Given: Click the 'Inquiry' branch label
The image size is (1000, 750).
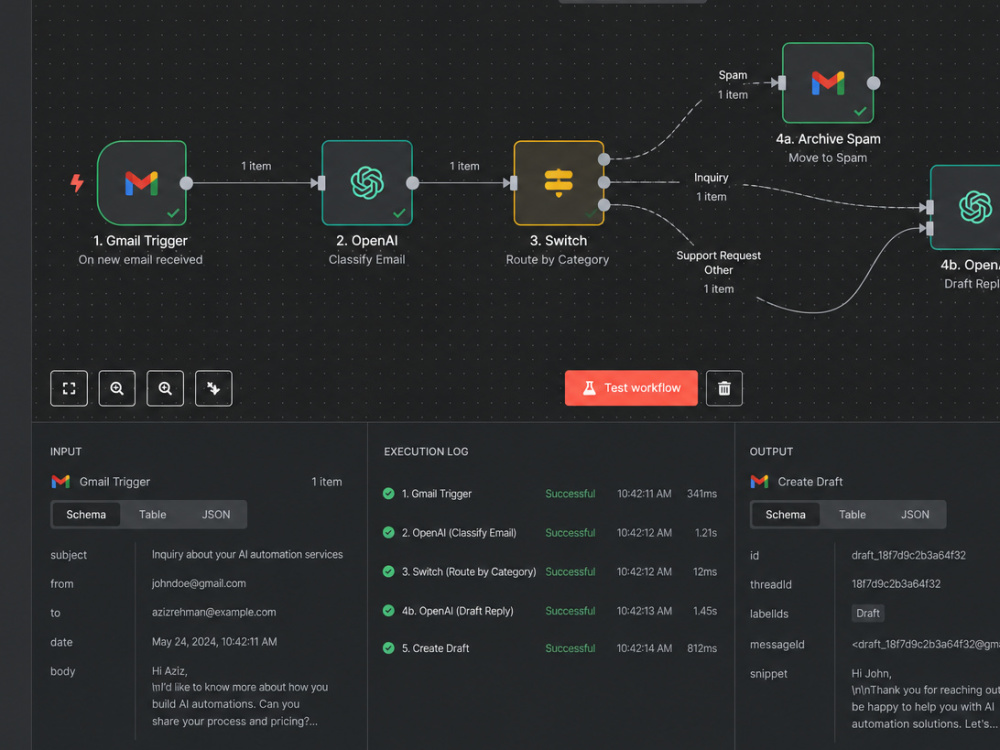Looking at the screenshot, I should coord(711,178).
